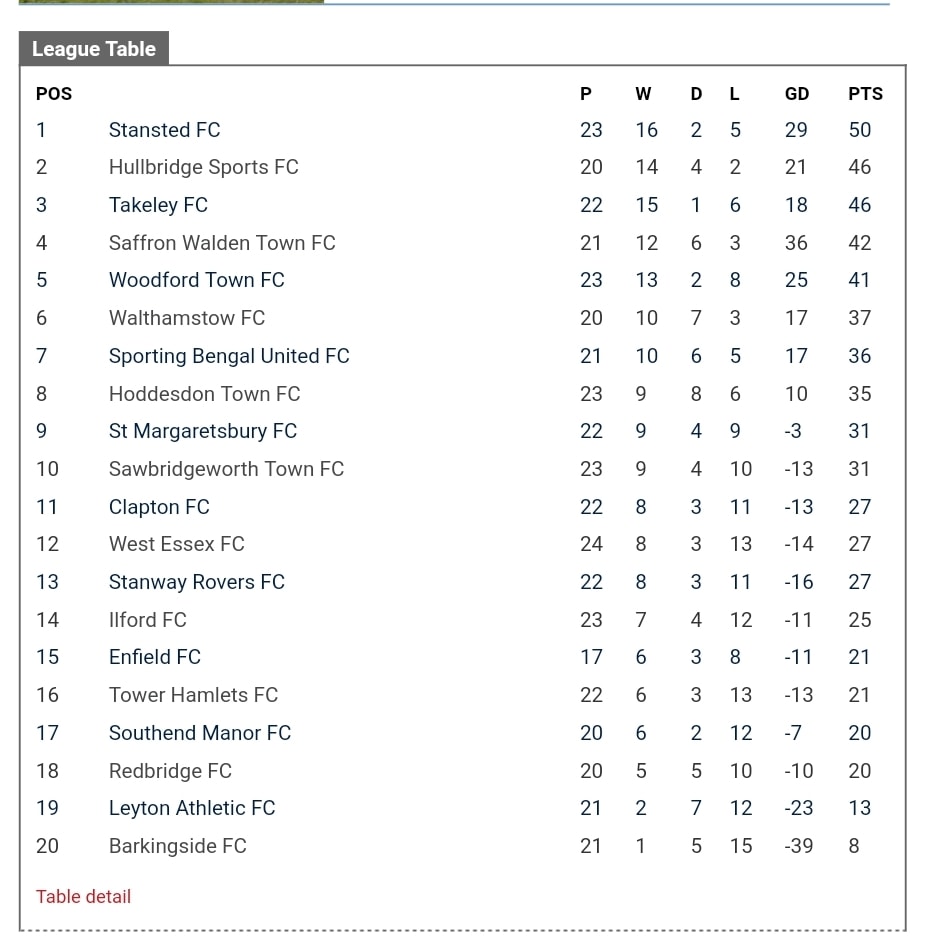Image resolution: width=925 pixels, height=945 pixels.
Task: Select the Ilford FC team link
Action: (148, 620)
